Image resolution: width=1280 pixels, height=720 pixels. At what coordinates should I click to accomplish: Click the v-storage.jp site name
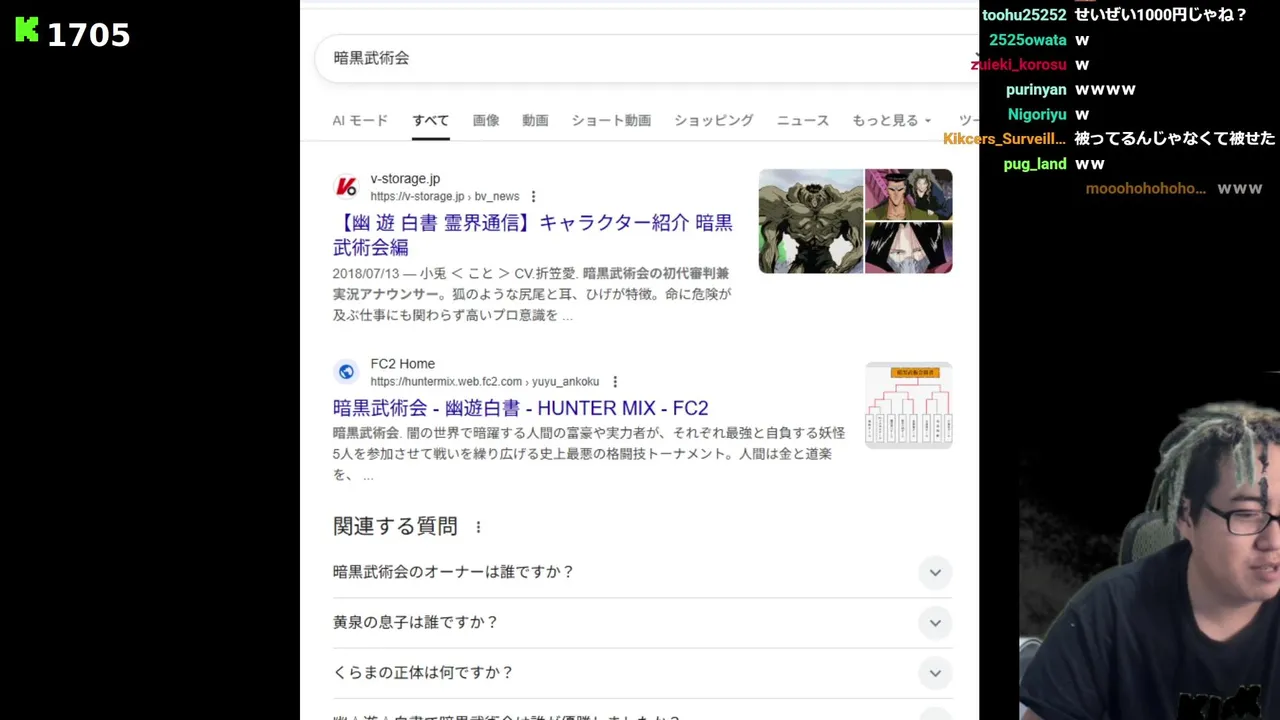tap(405, 179)
